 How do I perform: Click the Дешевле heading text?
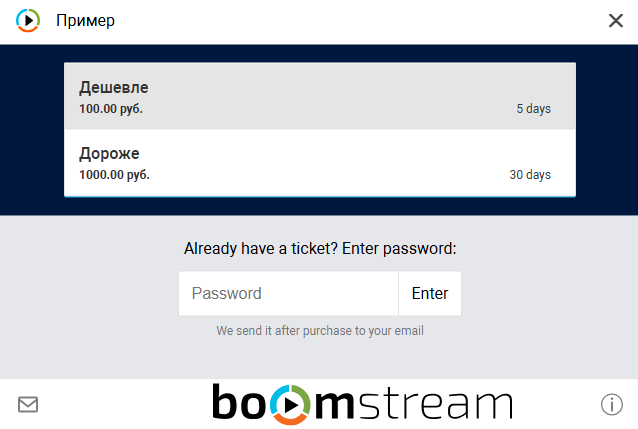pyautogui.click(x=114, y=88)
